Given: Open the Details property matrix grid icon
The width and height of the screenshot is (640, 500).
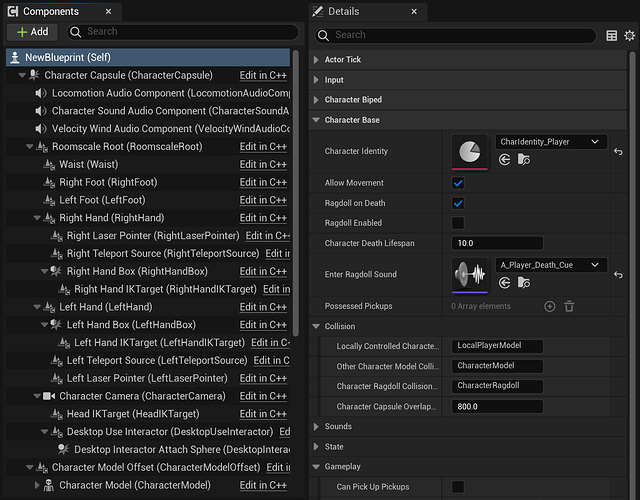Looking at the screenshot, I should pos(612,35).
